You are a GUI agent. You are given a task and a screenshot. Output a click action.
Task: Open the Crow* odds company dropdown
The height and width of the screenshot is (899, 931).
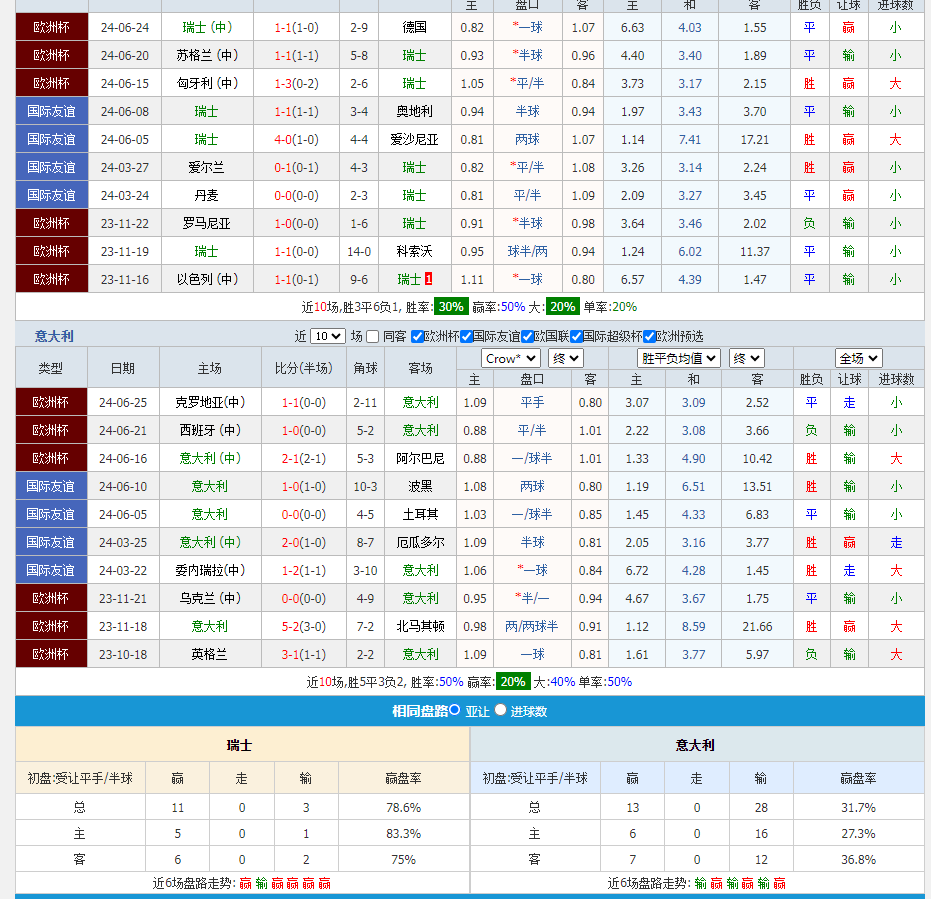pos(511,358)
